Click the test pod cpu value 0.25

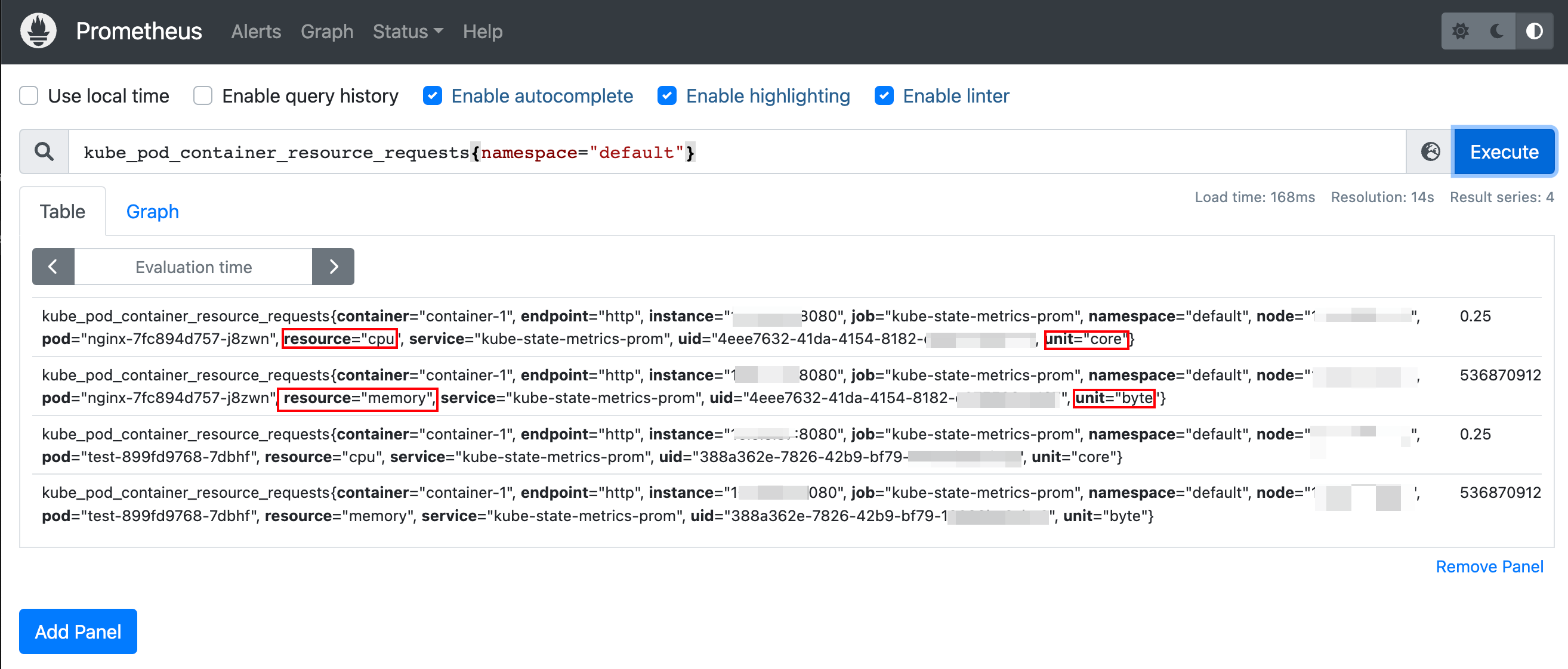1475,434
